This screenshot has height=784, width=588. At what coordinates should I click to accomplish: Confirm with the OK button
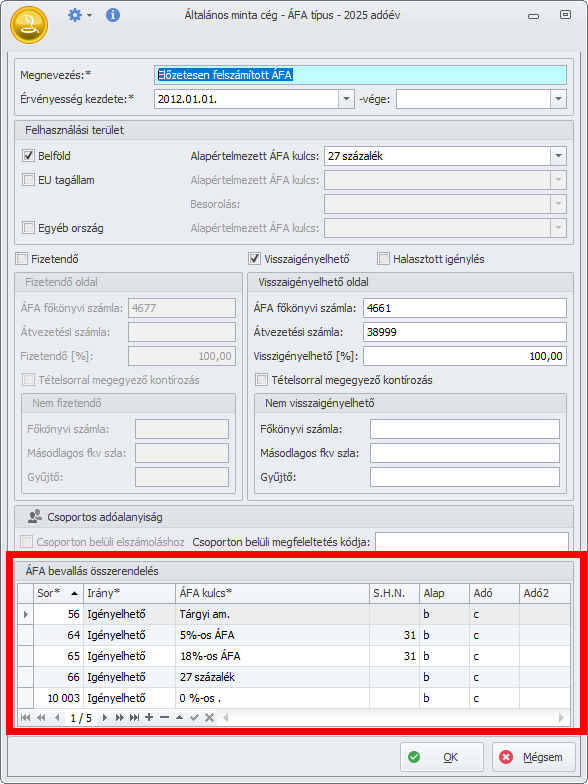point(442,758)
